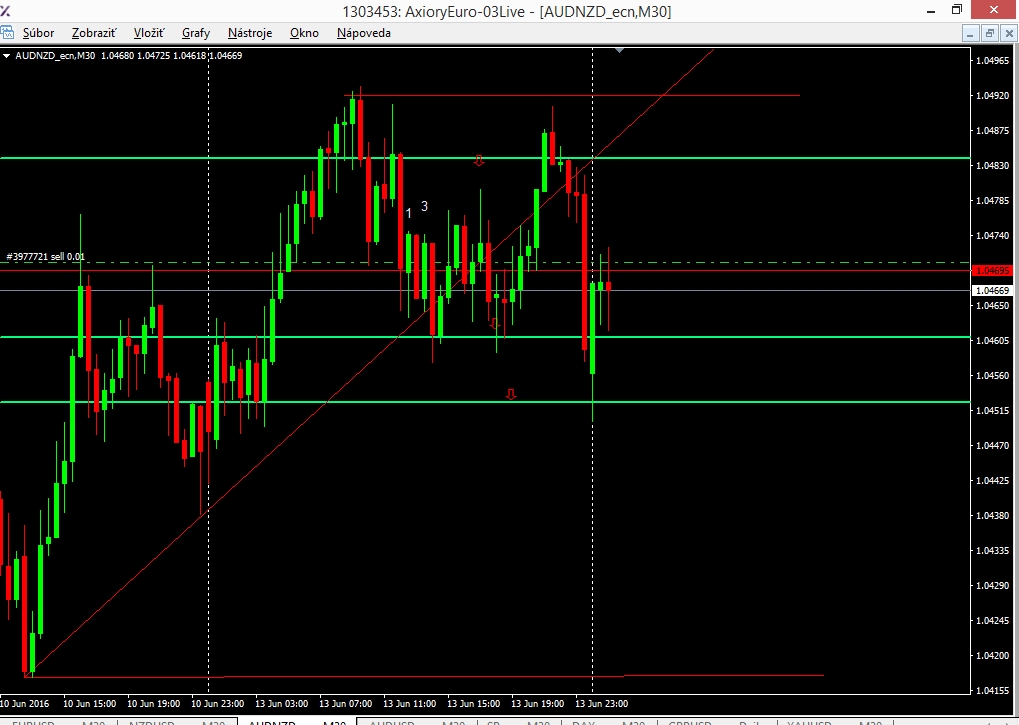Select the red arrow above lowest green line
1019x725 pixels.
pos(511,394)
